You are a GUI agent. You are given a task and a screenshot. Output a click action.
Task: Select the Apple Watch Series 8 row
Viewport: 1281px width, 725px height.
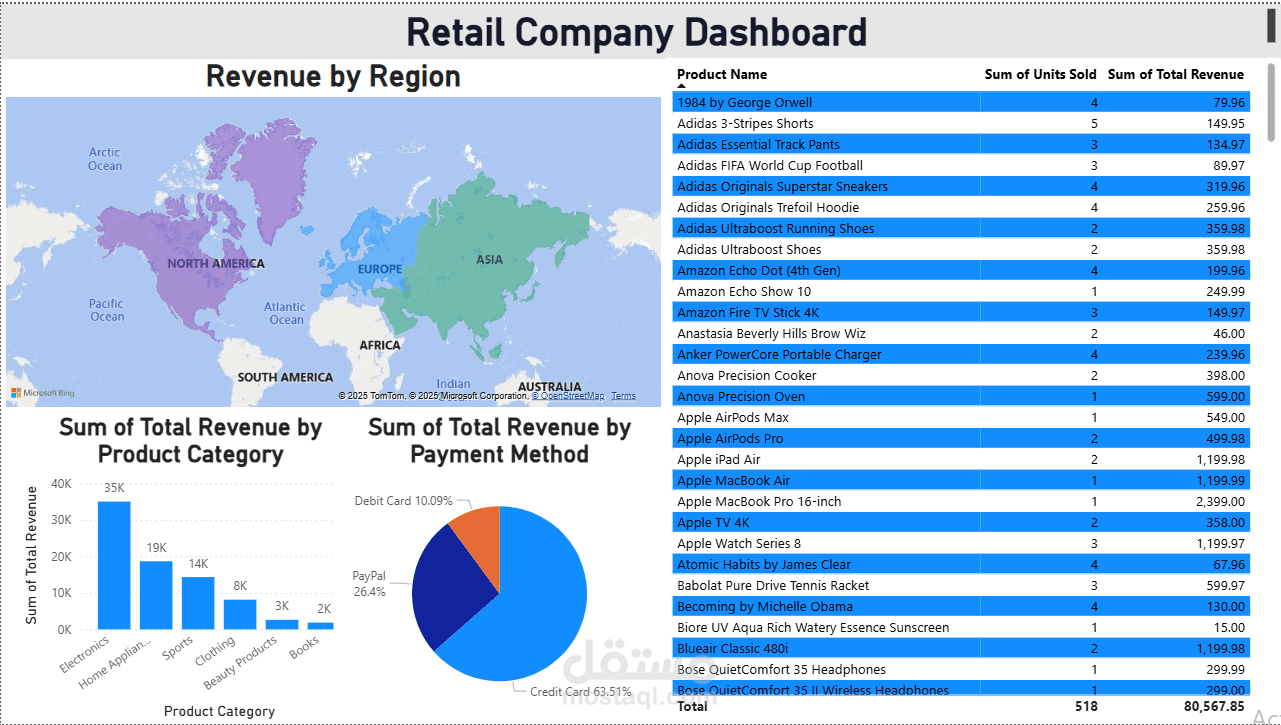click(961, 543)
